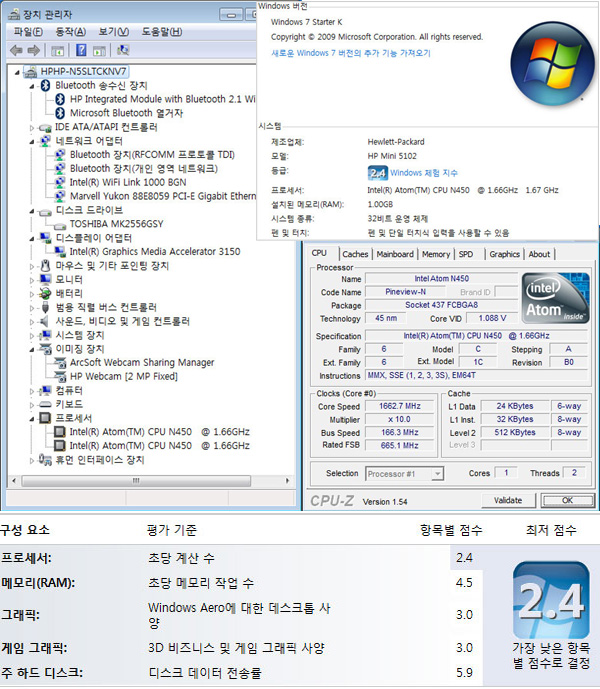Switch to the SPD tab in CPU-Z

coord(466,254)
